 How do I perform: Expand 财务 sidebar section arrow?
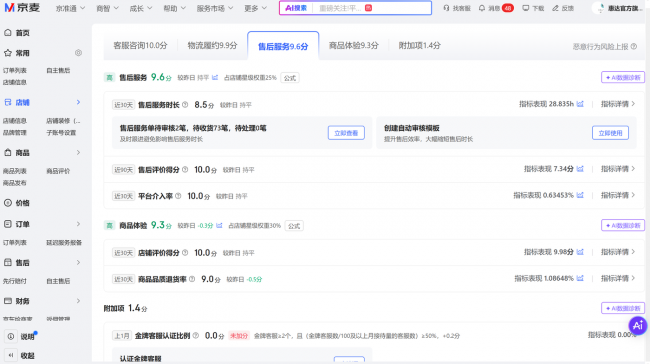tap(78, 301)
